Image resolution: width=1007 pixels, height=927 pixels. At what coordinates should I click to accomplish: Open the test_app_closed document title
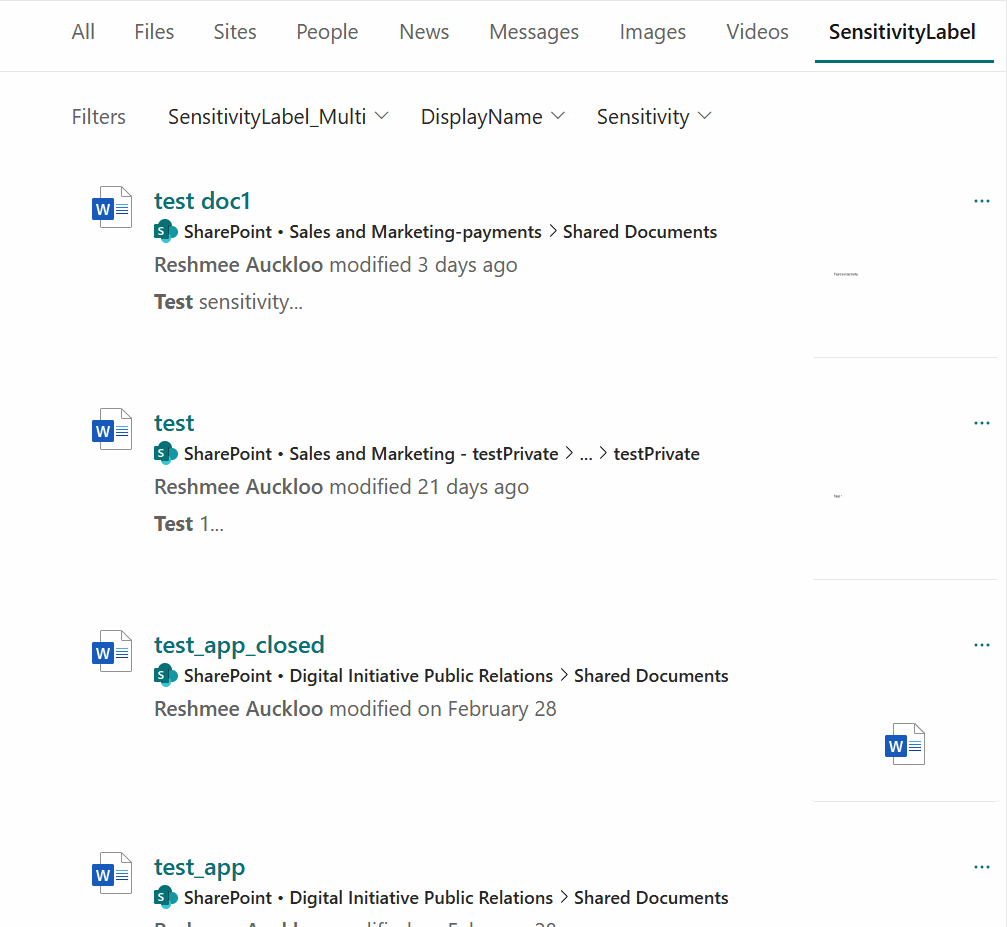pyautogui.click(x=239, y=645)
